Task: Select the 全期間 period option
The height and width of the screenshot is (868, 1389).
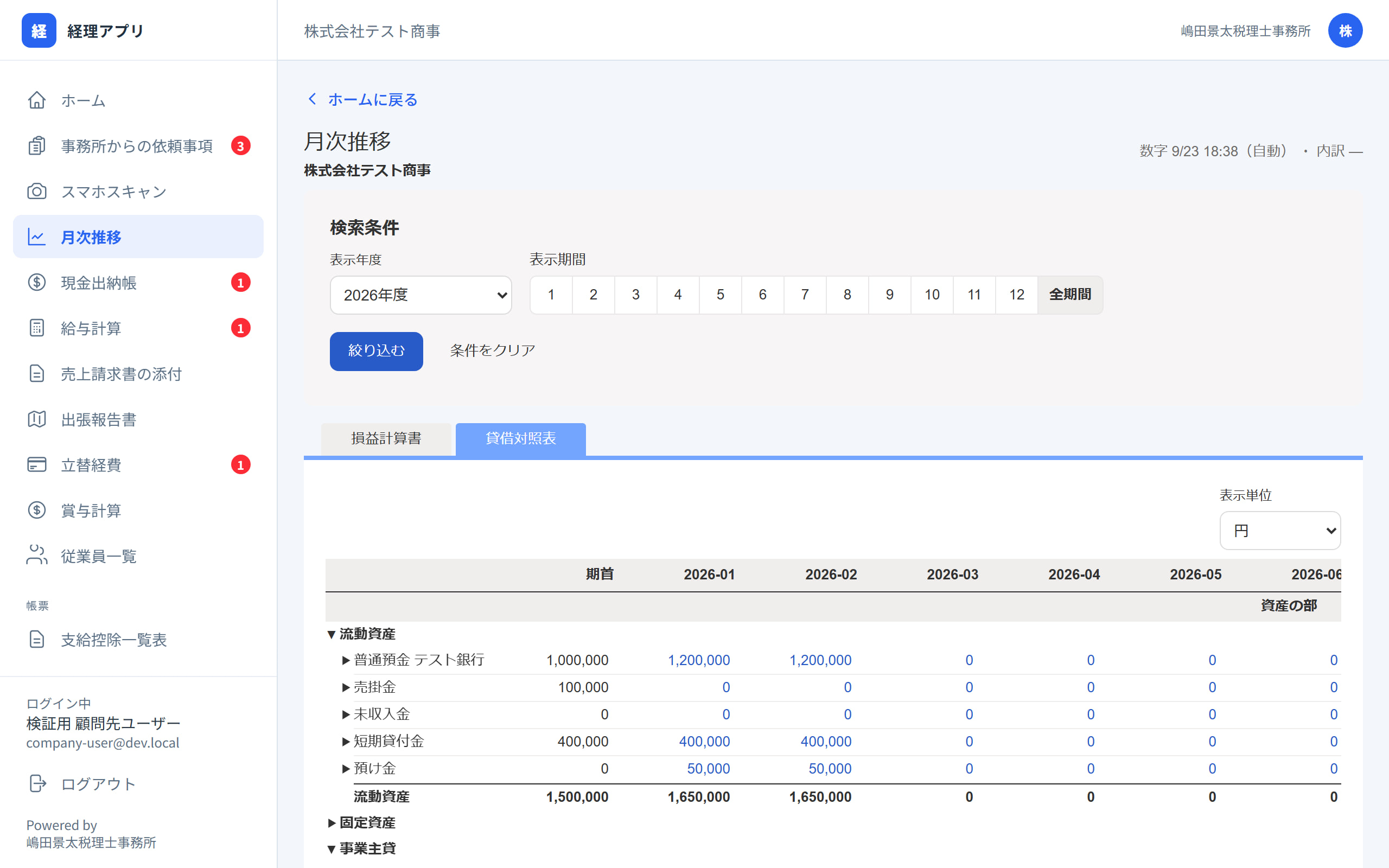Action: pos(1070,295)
